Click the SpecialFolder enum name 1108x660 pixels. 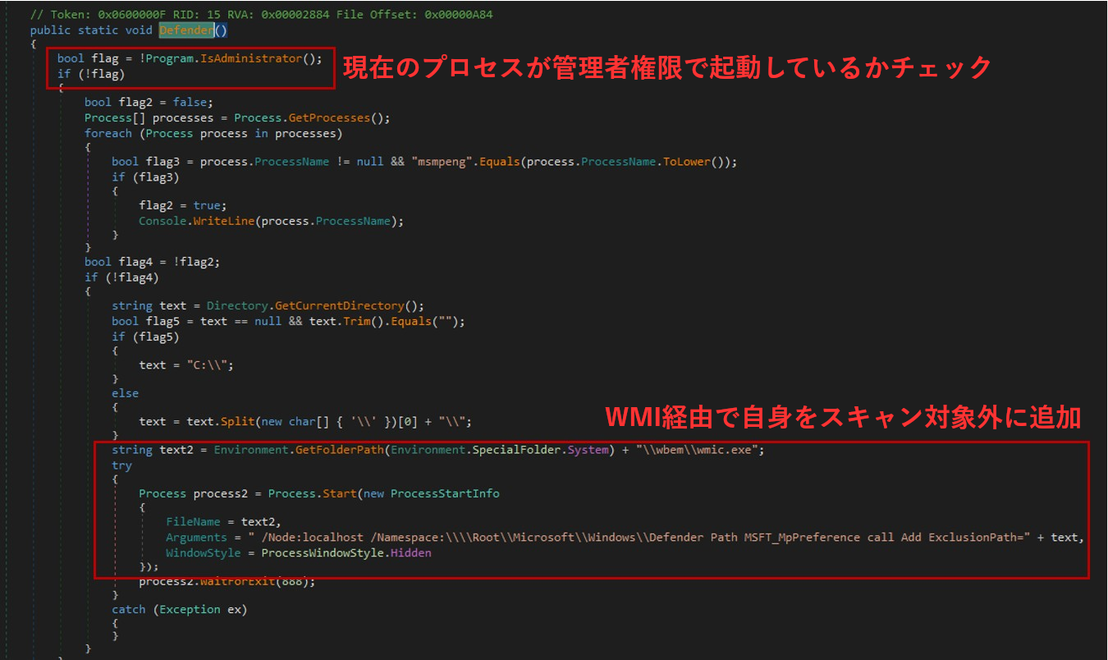tap(517, 450)
